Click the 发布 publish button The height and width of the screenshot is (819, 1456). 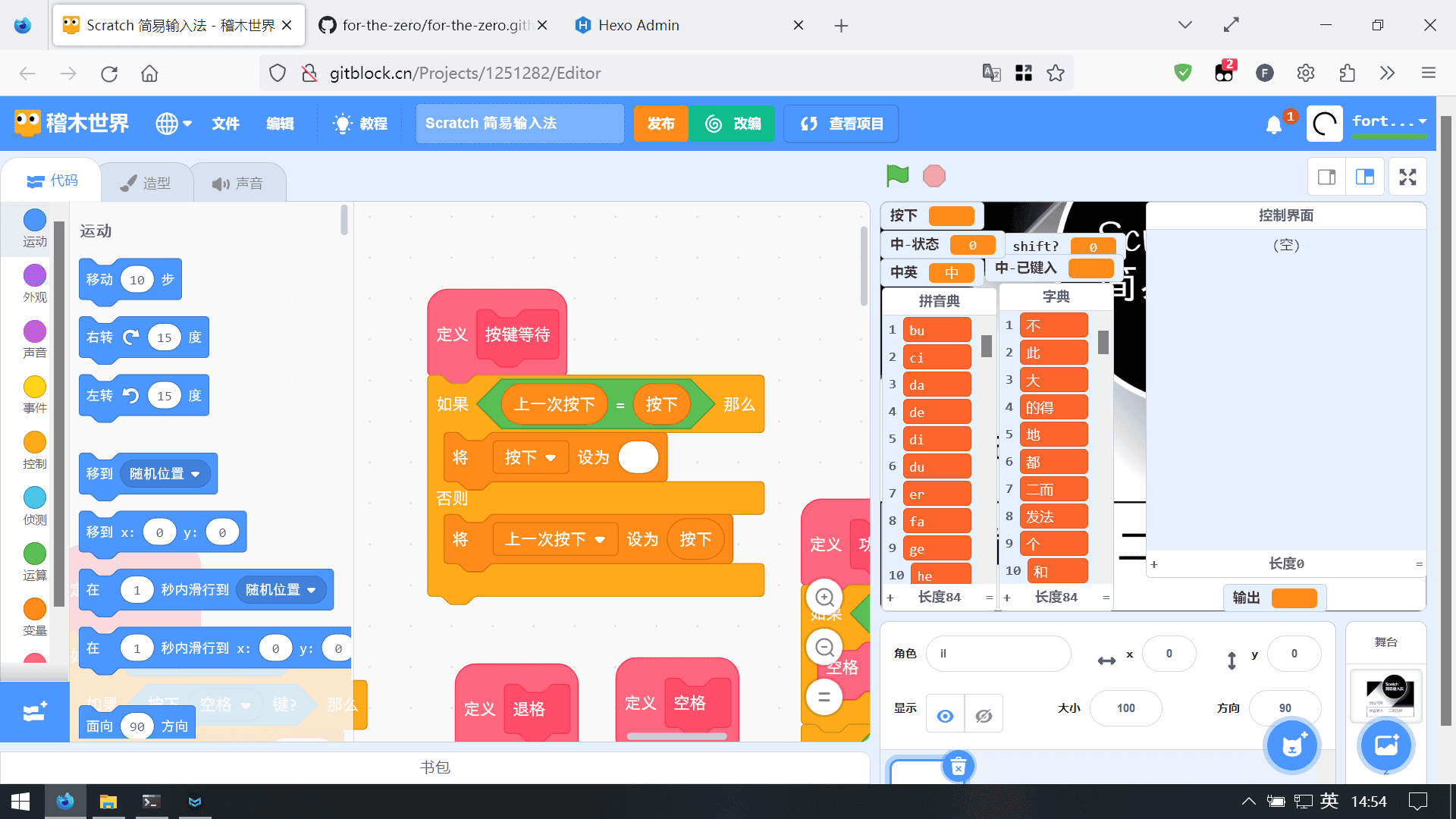point(661,124)
